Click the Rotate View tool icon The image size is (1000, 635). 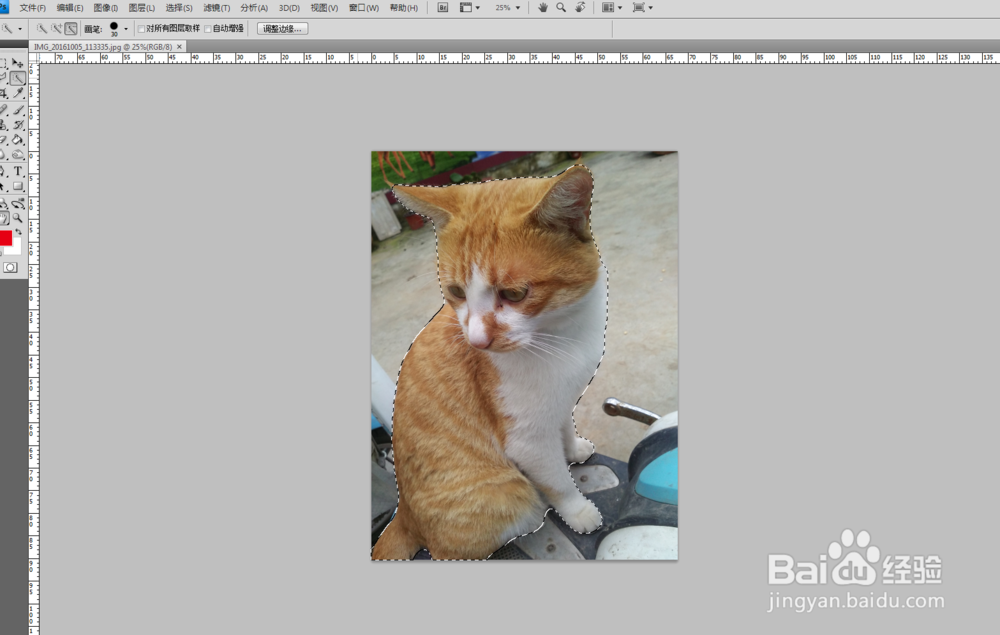tap(580, 8)
